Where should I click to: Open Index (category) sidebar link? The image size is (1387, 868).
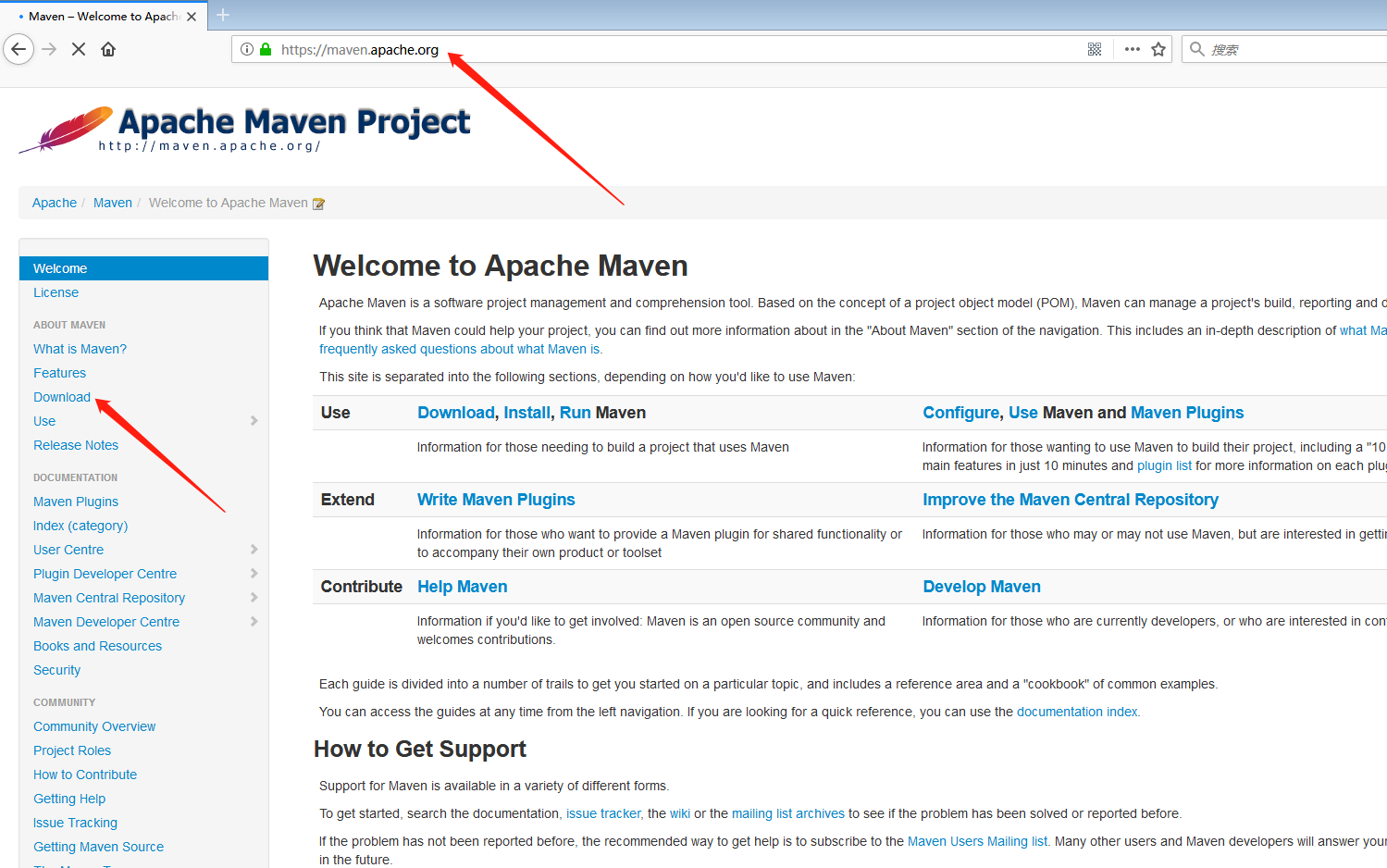80,526
